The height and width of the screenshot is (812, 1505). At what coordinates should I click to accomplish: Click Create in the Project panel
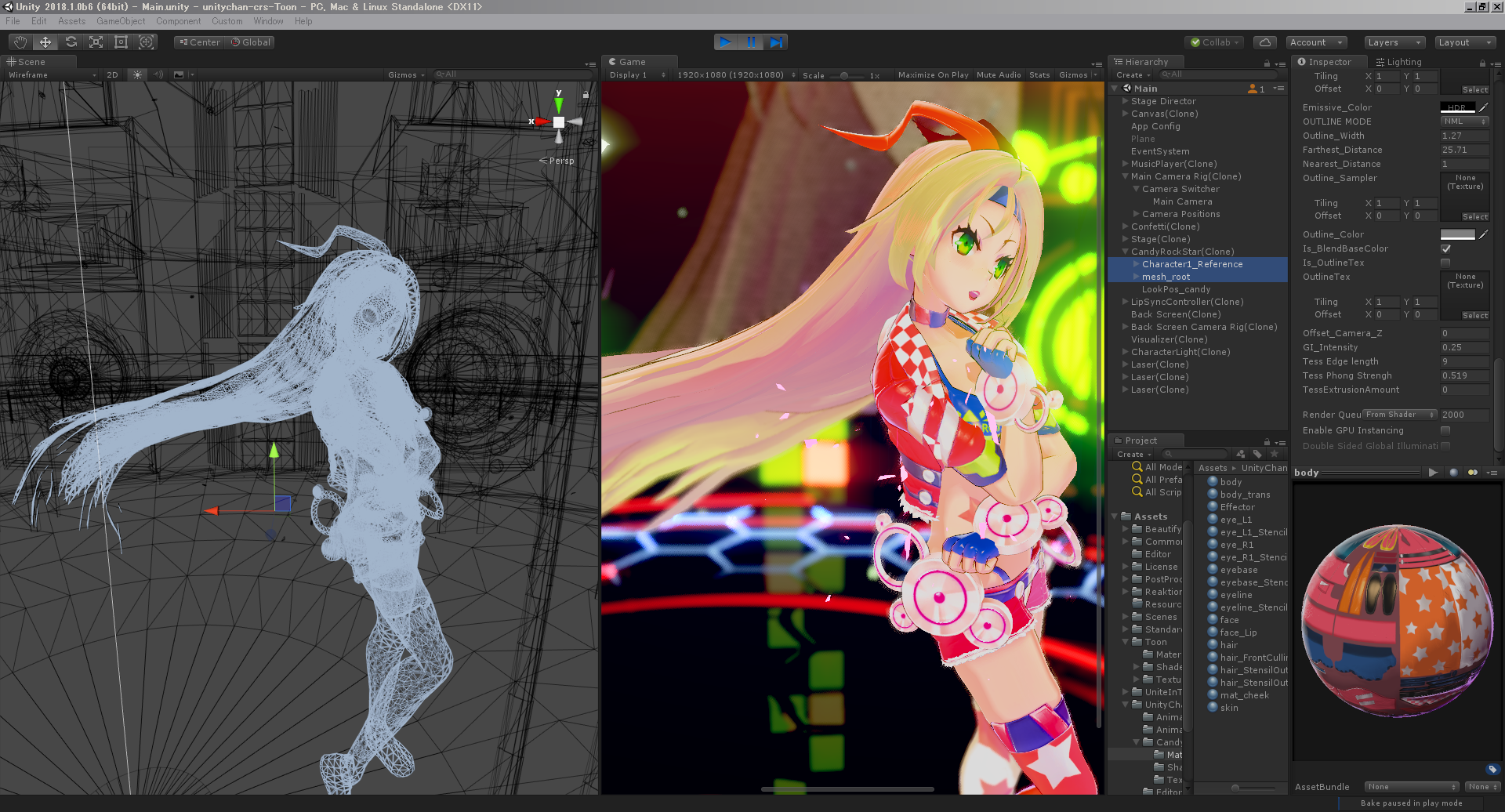point(1133,455)
